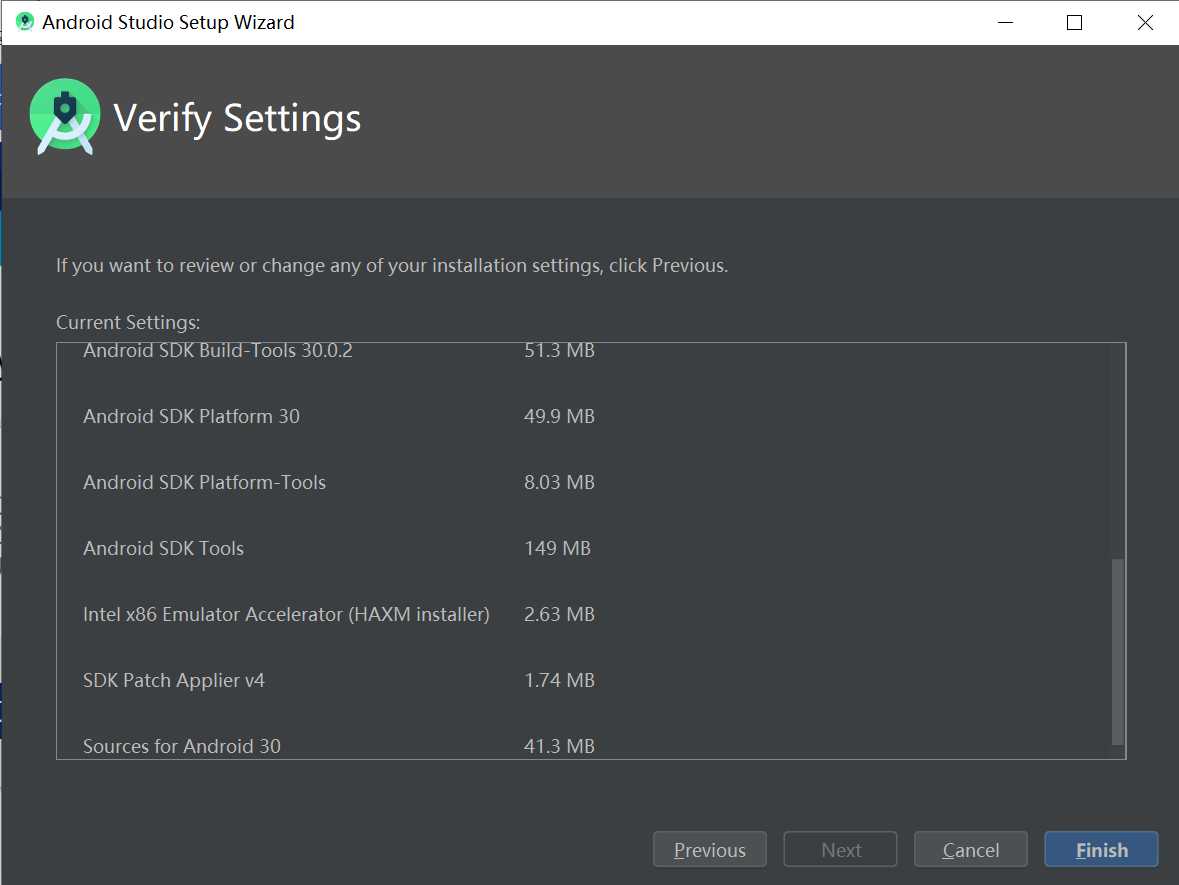The height and width of the screenshot is (885, 1179).
Task: Close the Android Studio Setup Wizard
Action: (1144, 23)
